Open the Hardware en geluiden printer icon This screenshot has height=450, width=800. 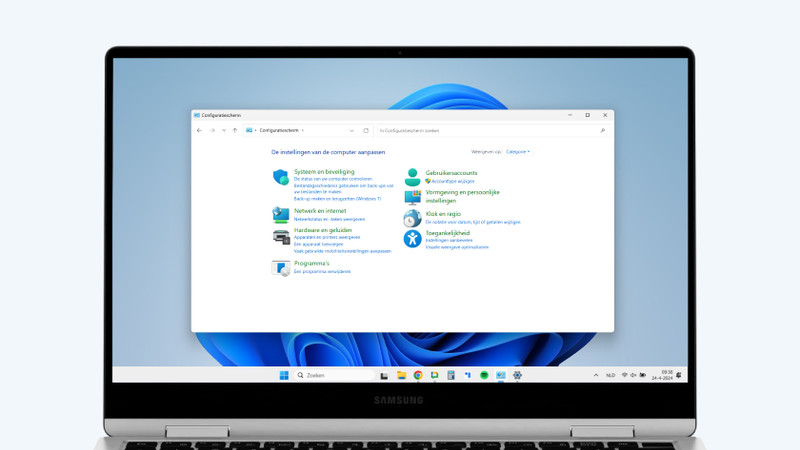(x=281, y=237)
